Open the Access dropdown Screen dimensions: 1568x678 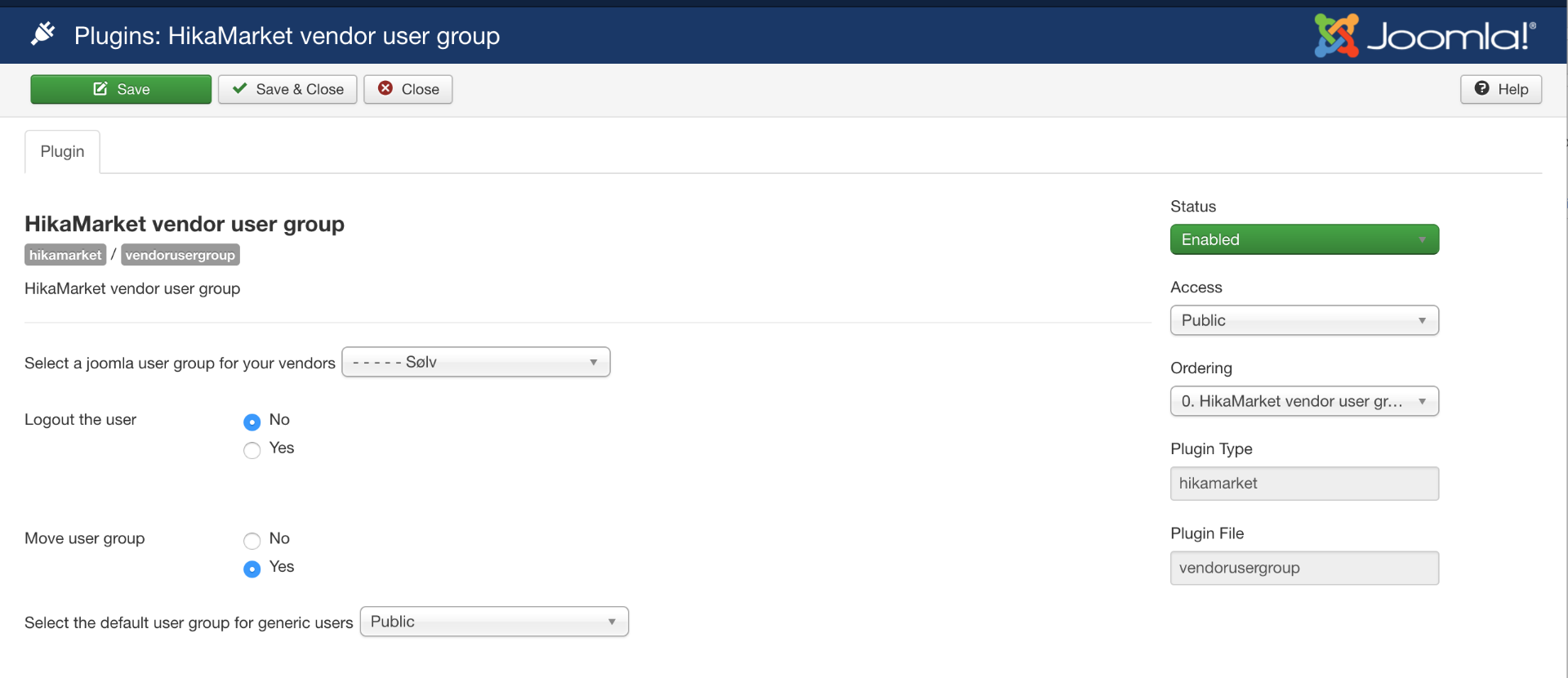point(1303,320)
